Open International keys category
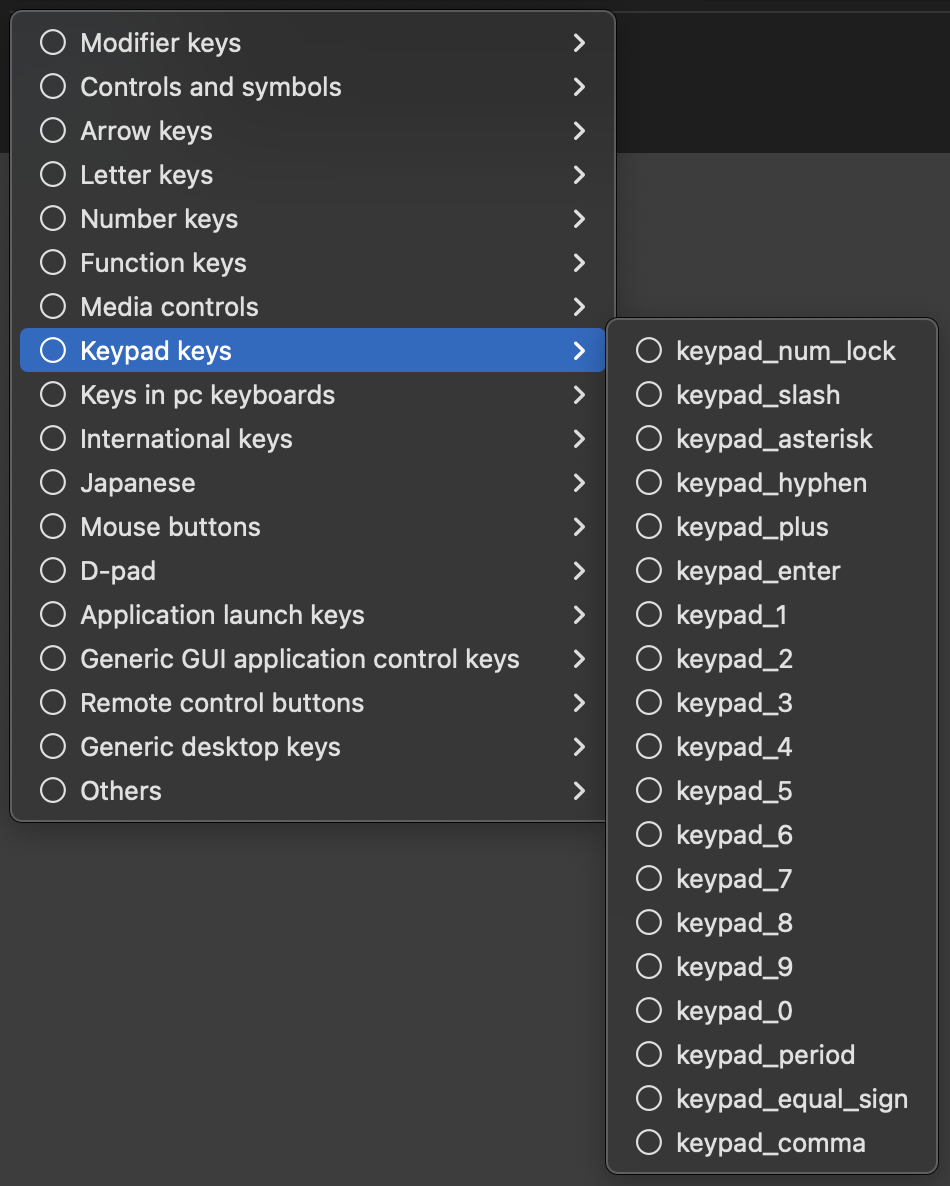This screenshot has width=950, height=1186. click(x=312, y=439)
